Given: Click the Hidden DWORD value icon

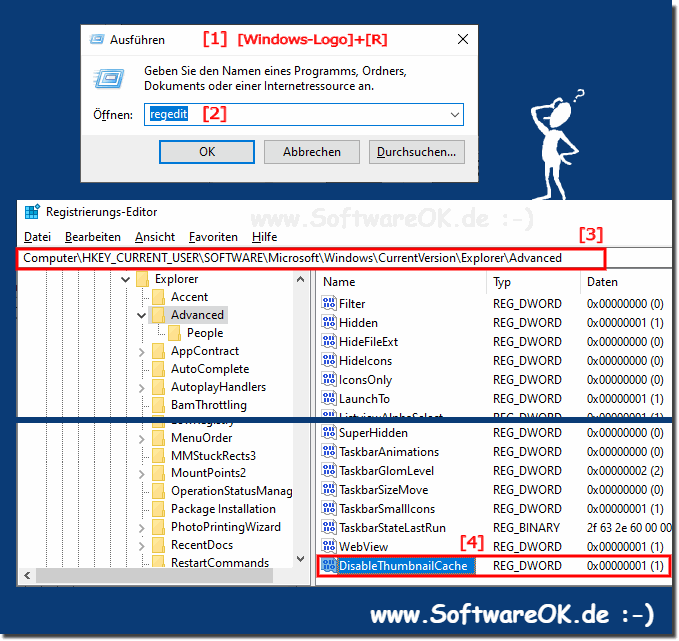Looking at the screenshot, I should coord(329,322).
